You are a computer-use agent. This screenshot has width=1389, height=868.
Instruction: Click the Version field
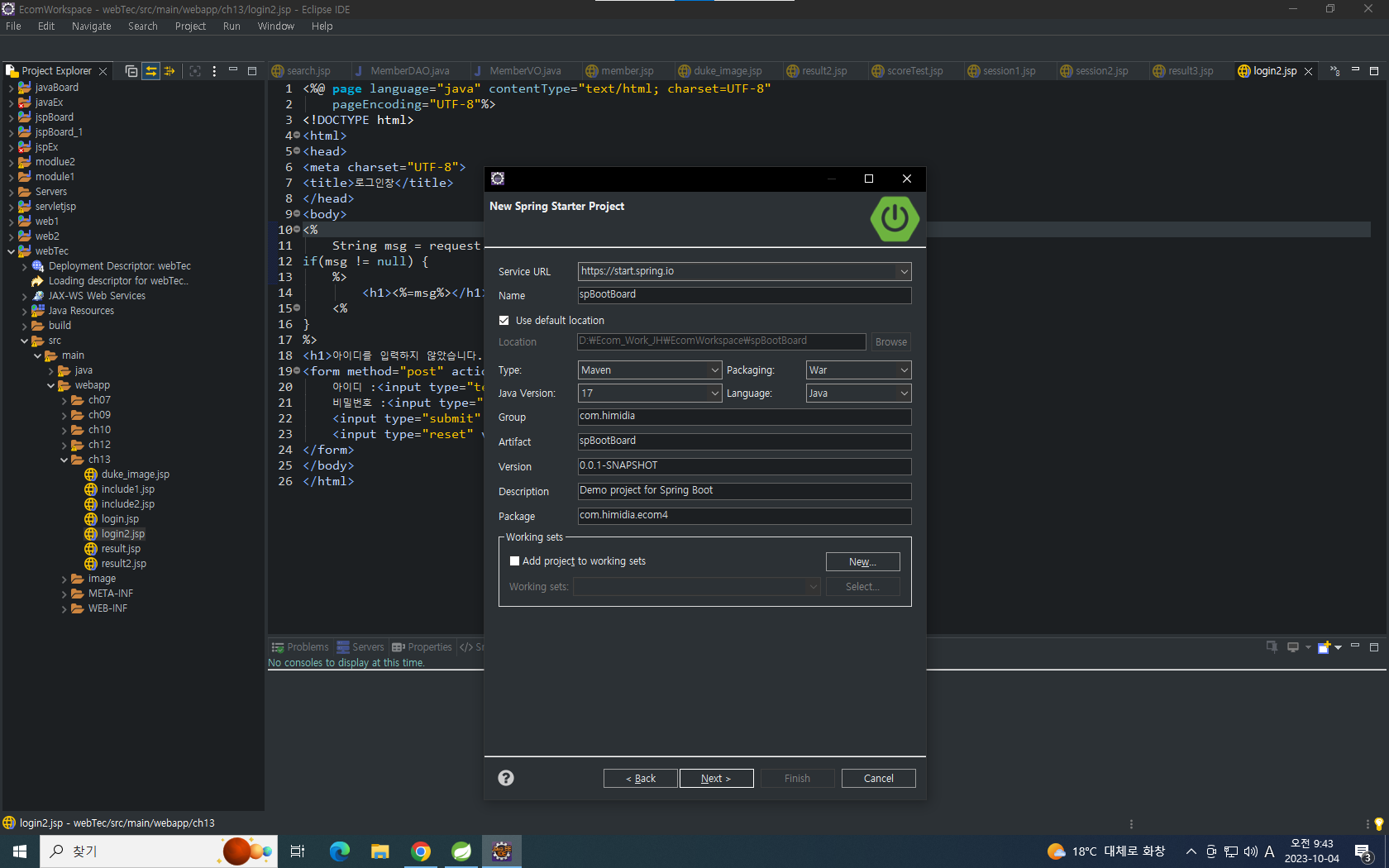pyautogui.click(x=744, y=466)
